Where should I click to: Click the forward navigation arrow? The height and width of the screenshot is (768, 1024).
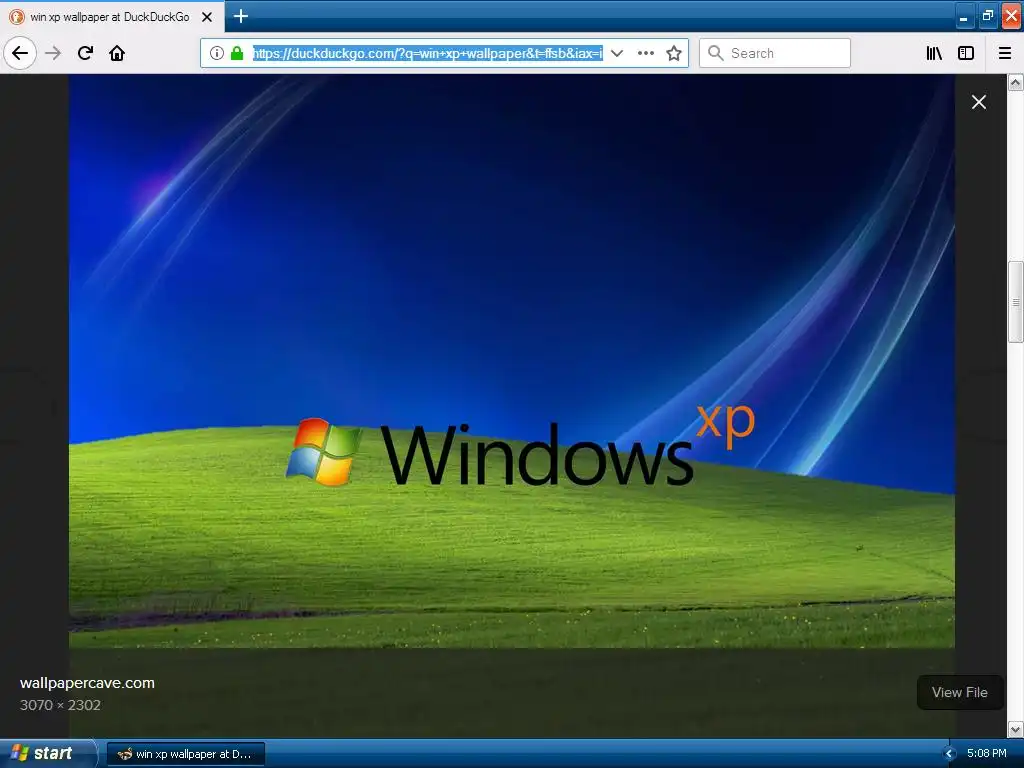(x=53, y=53)
